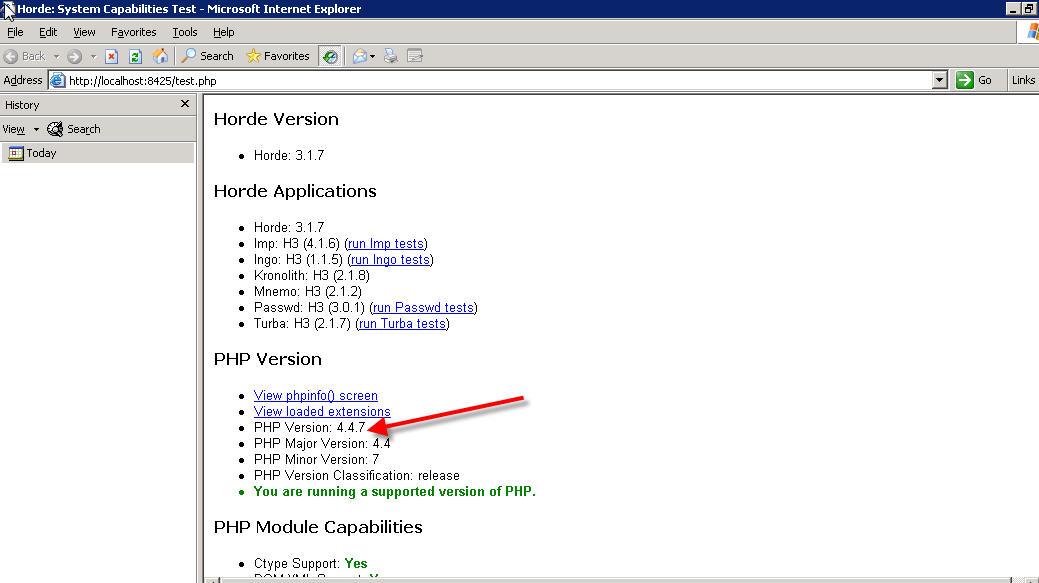Open the 'View loaded extensions' link

coord(322,411)
